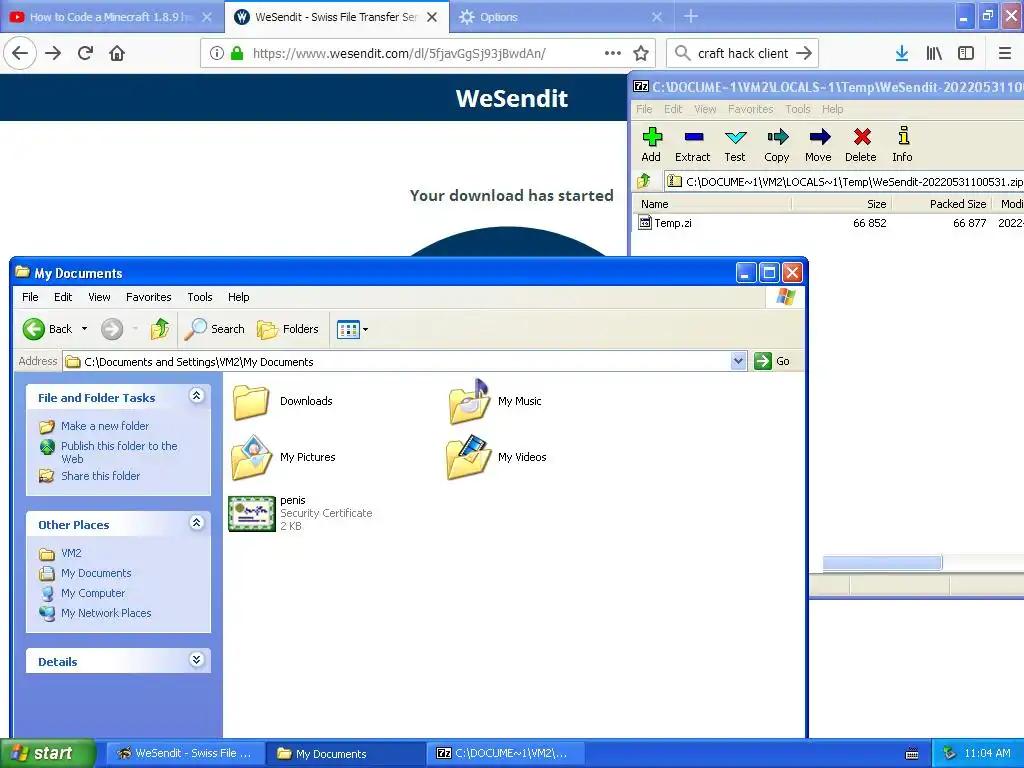The image size is (1024, 768).
Task: Switch to the 7-Zip taskbar button
Action: point(504,754)
